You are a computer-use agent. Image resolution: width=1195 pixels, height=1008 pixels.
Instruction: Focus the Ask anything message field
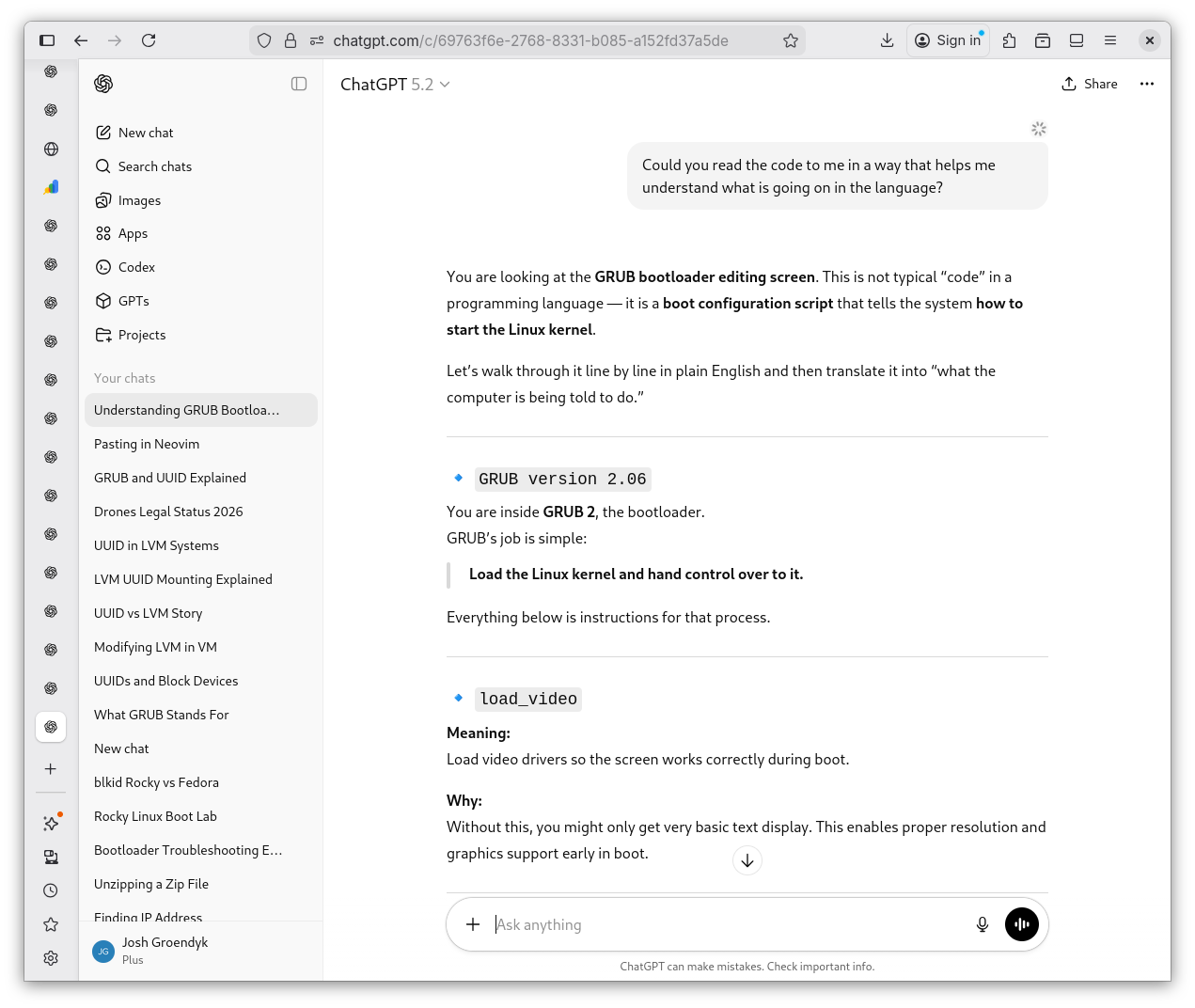point(724,924)
